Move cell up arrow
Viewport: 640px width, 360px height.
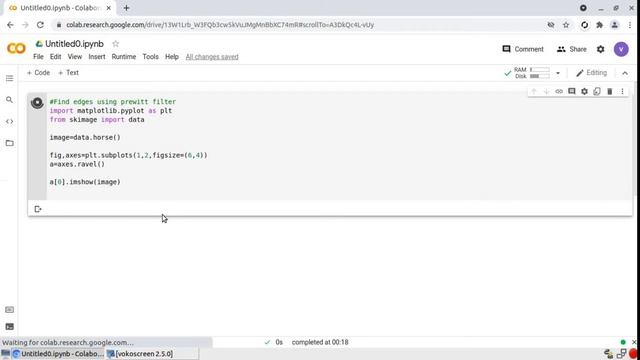click(533, 91)
